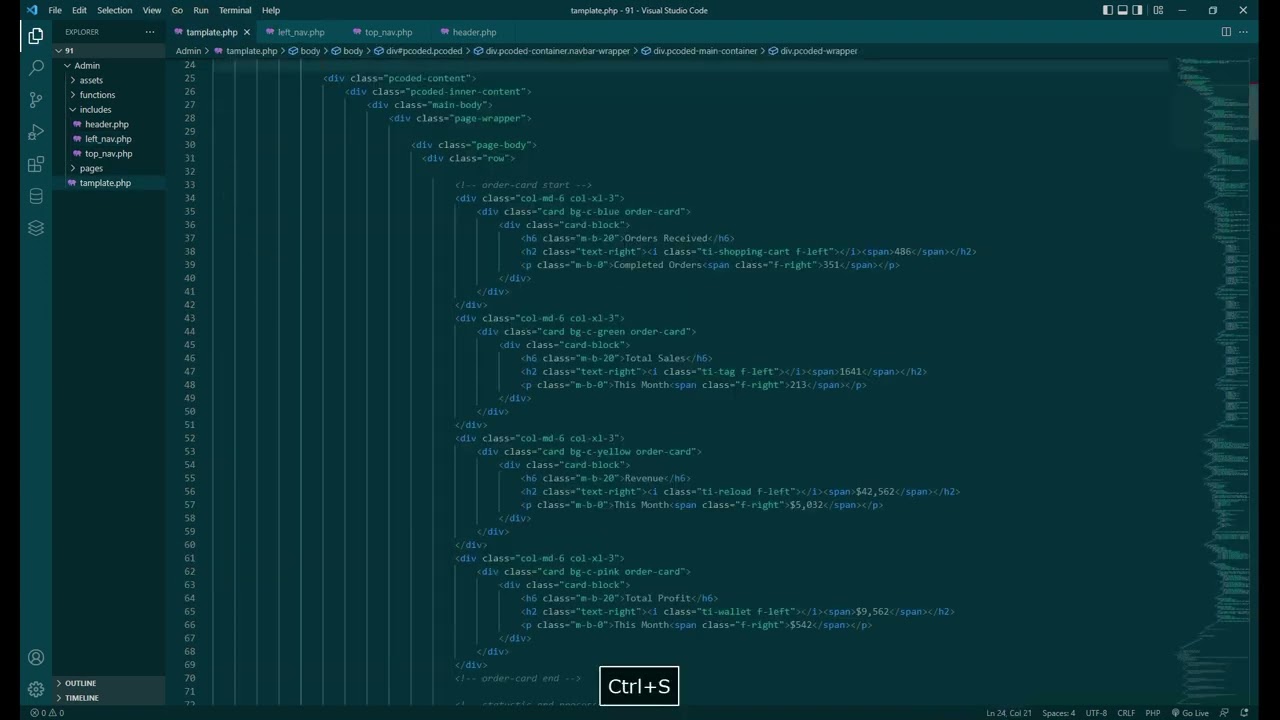Switch to the left_nav.php tab

(x=300, y=32)
